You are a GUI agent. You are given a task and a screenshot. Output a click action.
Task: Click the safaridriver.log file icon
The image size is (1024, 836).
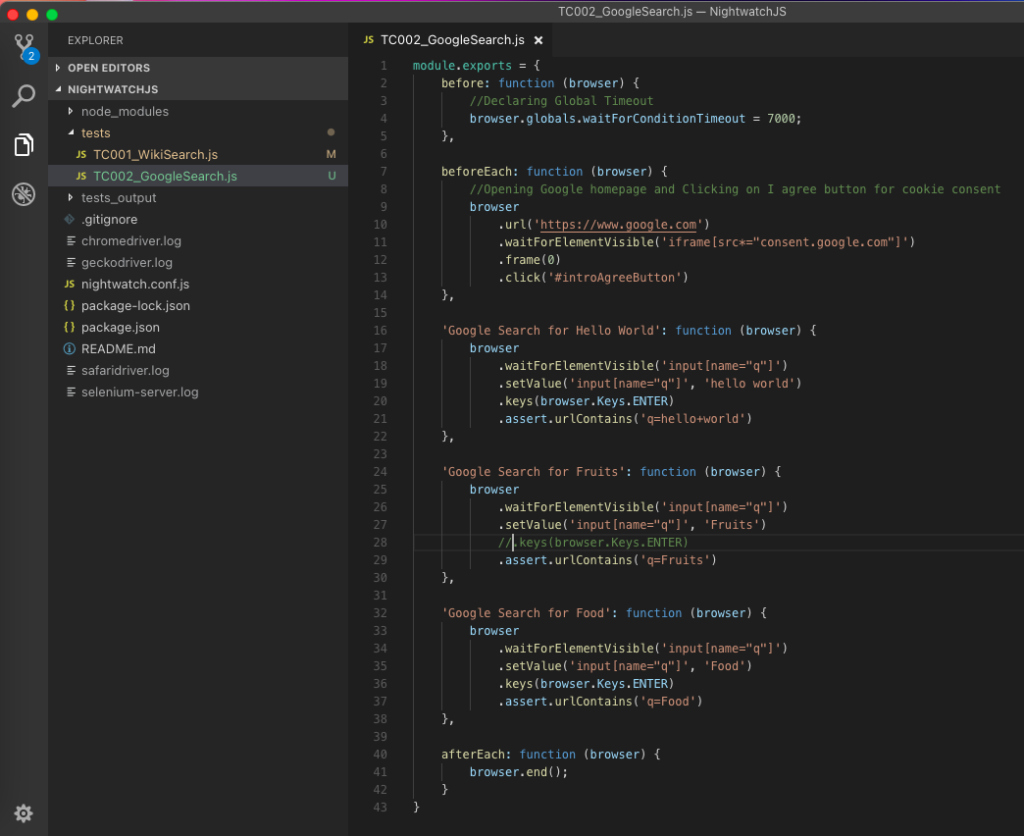71,370
